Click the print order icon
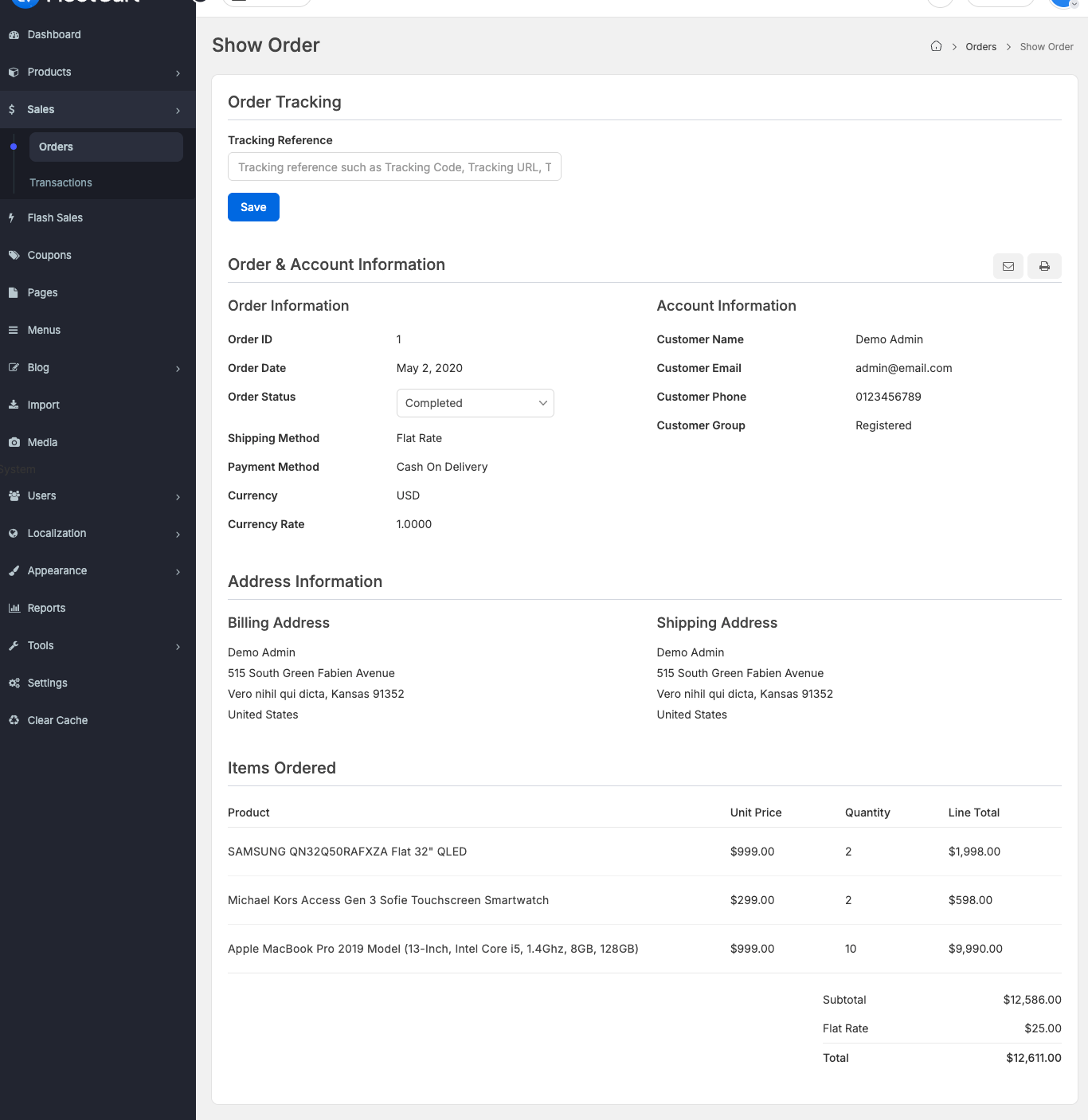This screenshot has height=1120, width=1088. pos(1044,266)
